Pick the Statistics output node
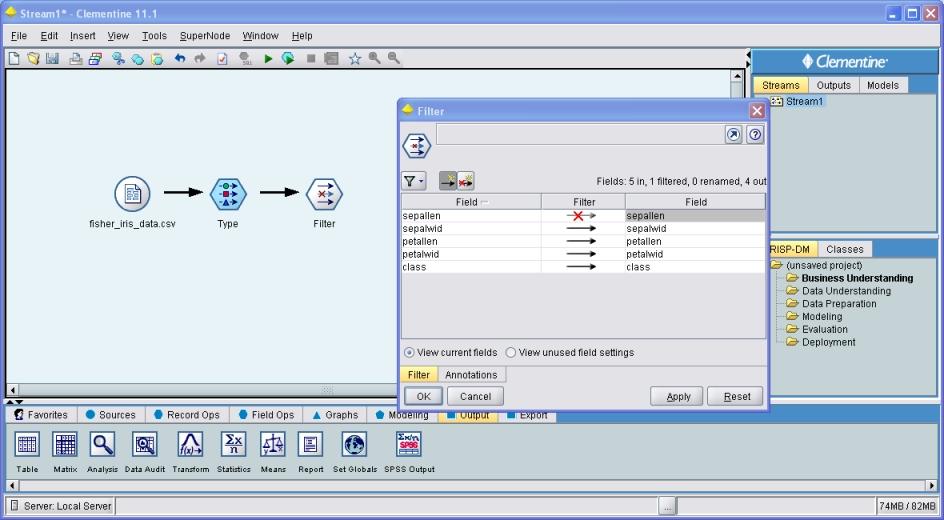This screenshot has height=520, width=944. pos(234,445)
